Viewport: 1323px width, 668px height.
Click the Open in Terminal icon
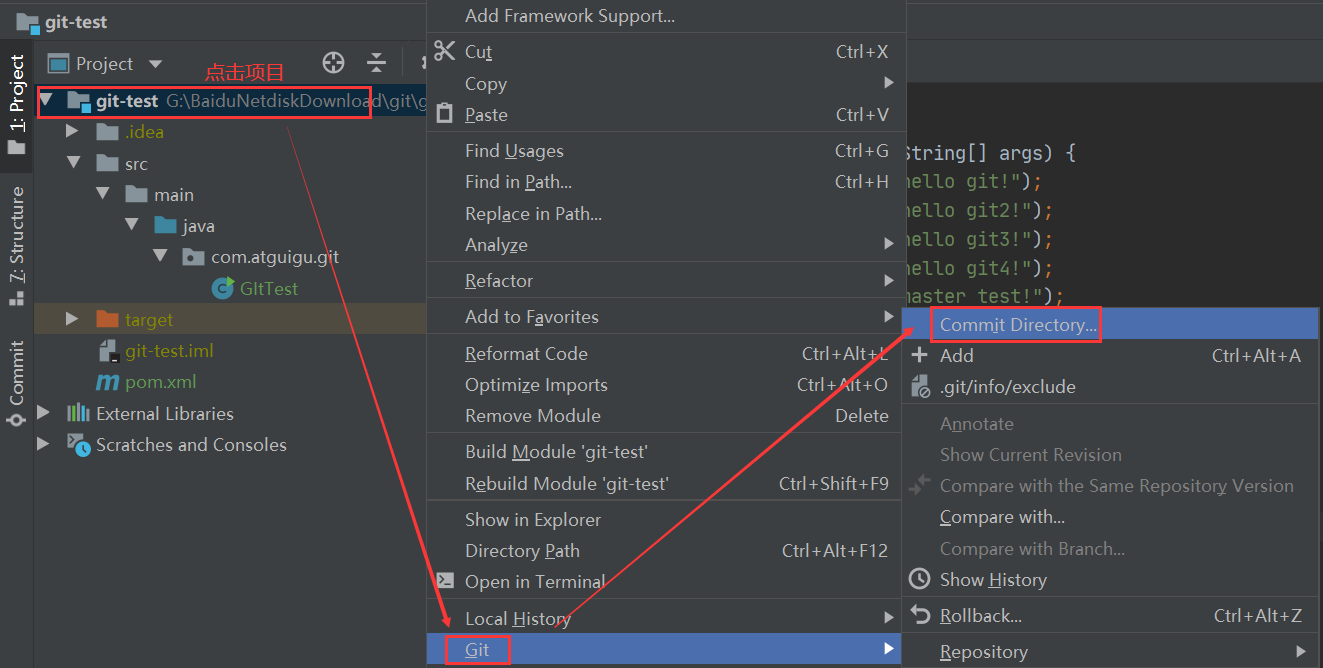(x=446, y=580)
